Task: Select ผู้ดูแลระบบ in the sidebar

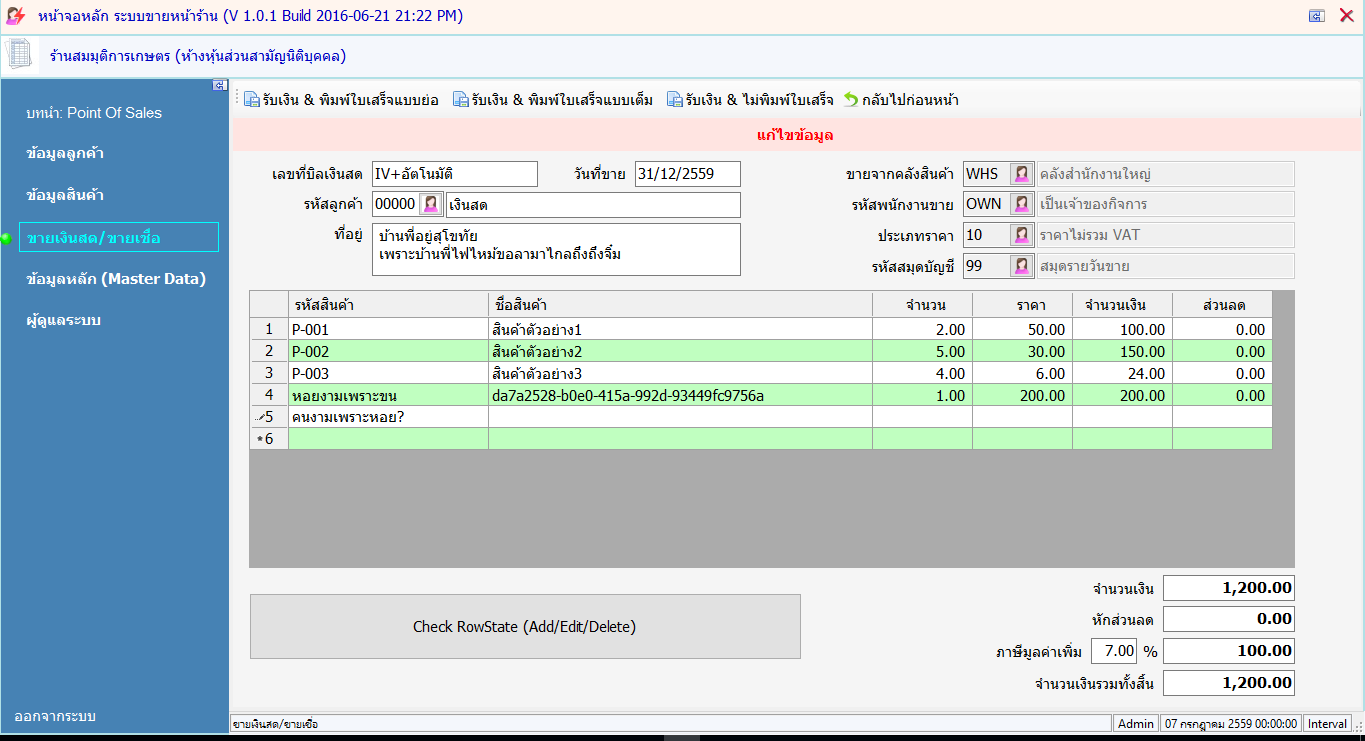Action: pos(64,320)
